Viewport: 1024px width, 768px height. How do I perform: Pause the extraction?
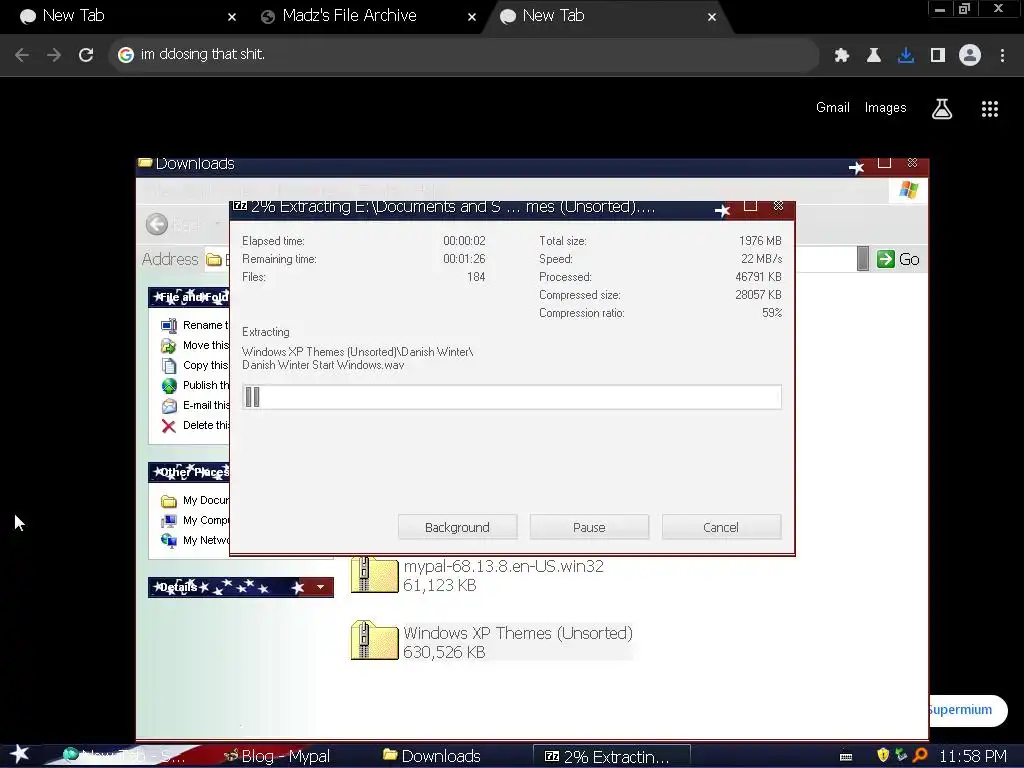[x=589, y=527]
